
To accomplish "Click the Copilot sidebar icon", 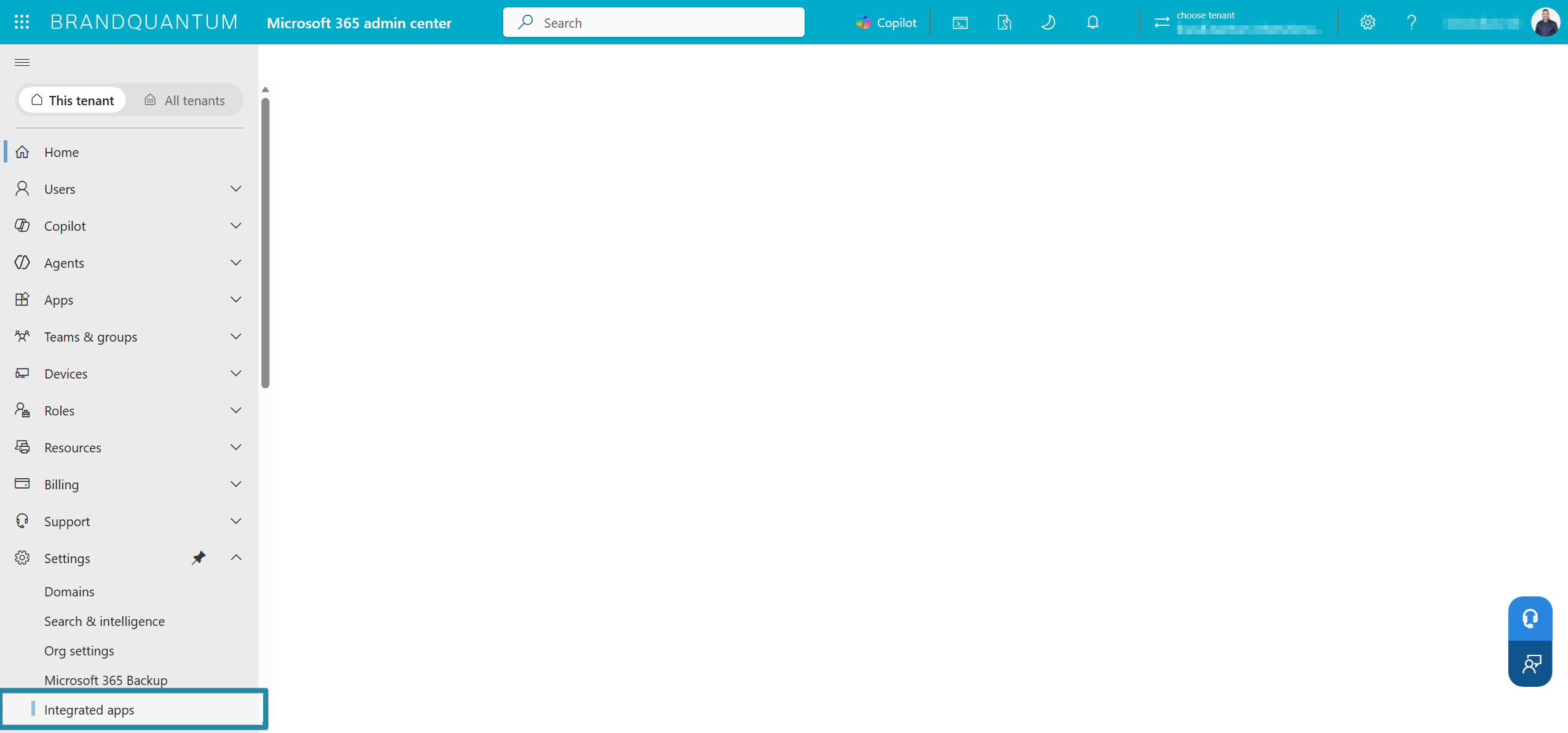I will pos(22,225).
